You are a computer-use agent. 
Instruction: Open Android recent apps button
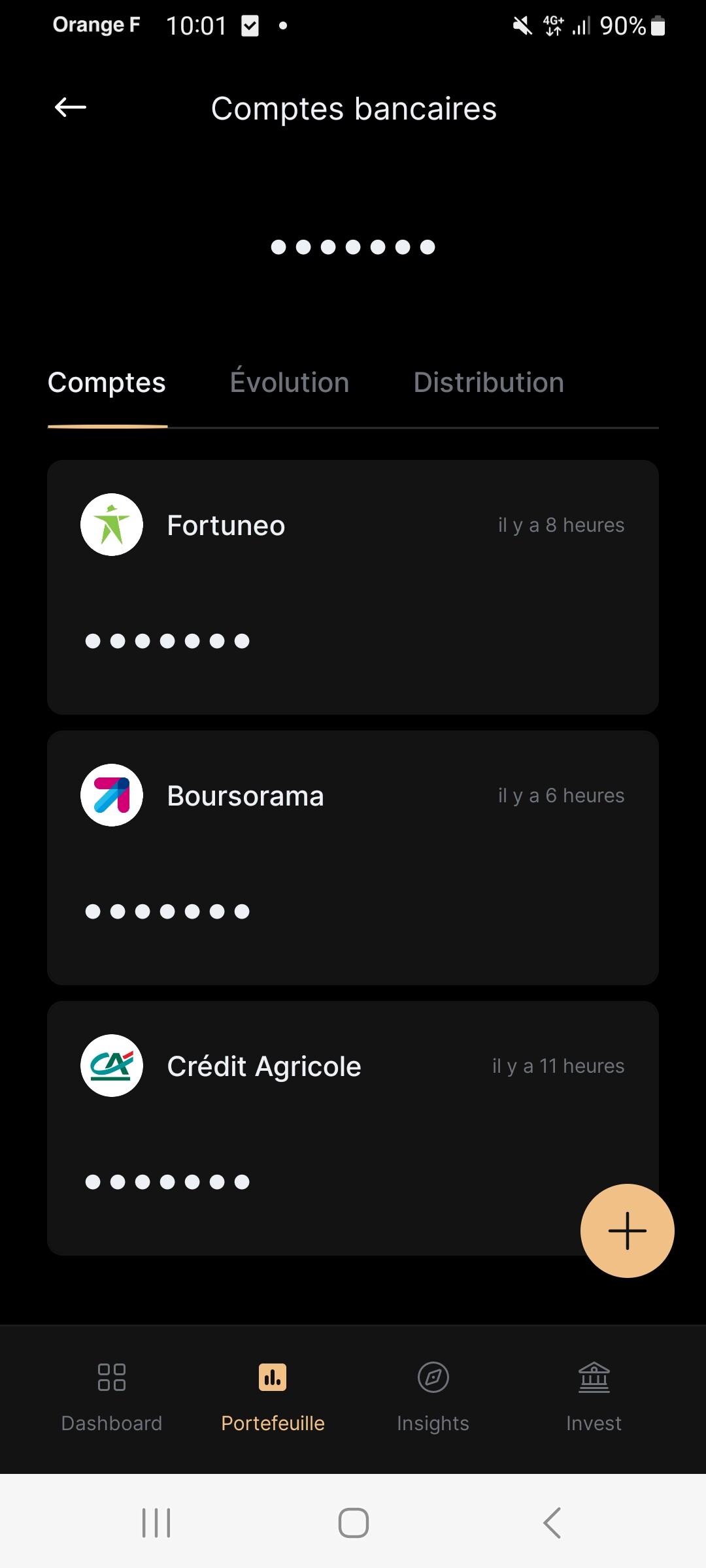[x=156, y=1523]
